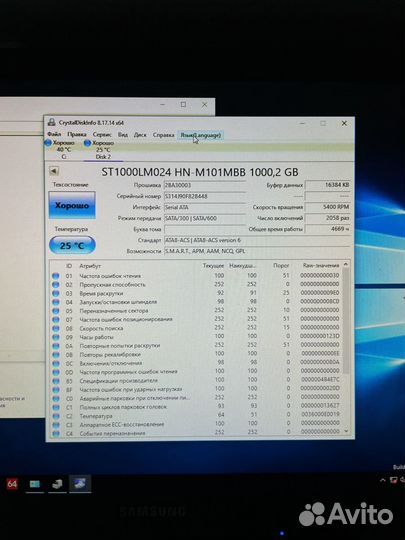This screenshot has width=405, height=540.
Task: Show hidden system tray icons
Action: pyautogui.click(x=383, y=480)
